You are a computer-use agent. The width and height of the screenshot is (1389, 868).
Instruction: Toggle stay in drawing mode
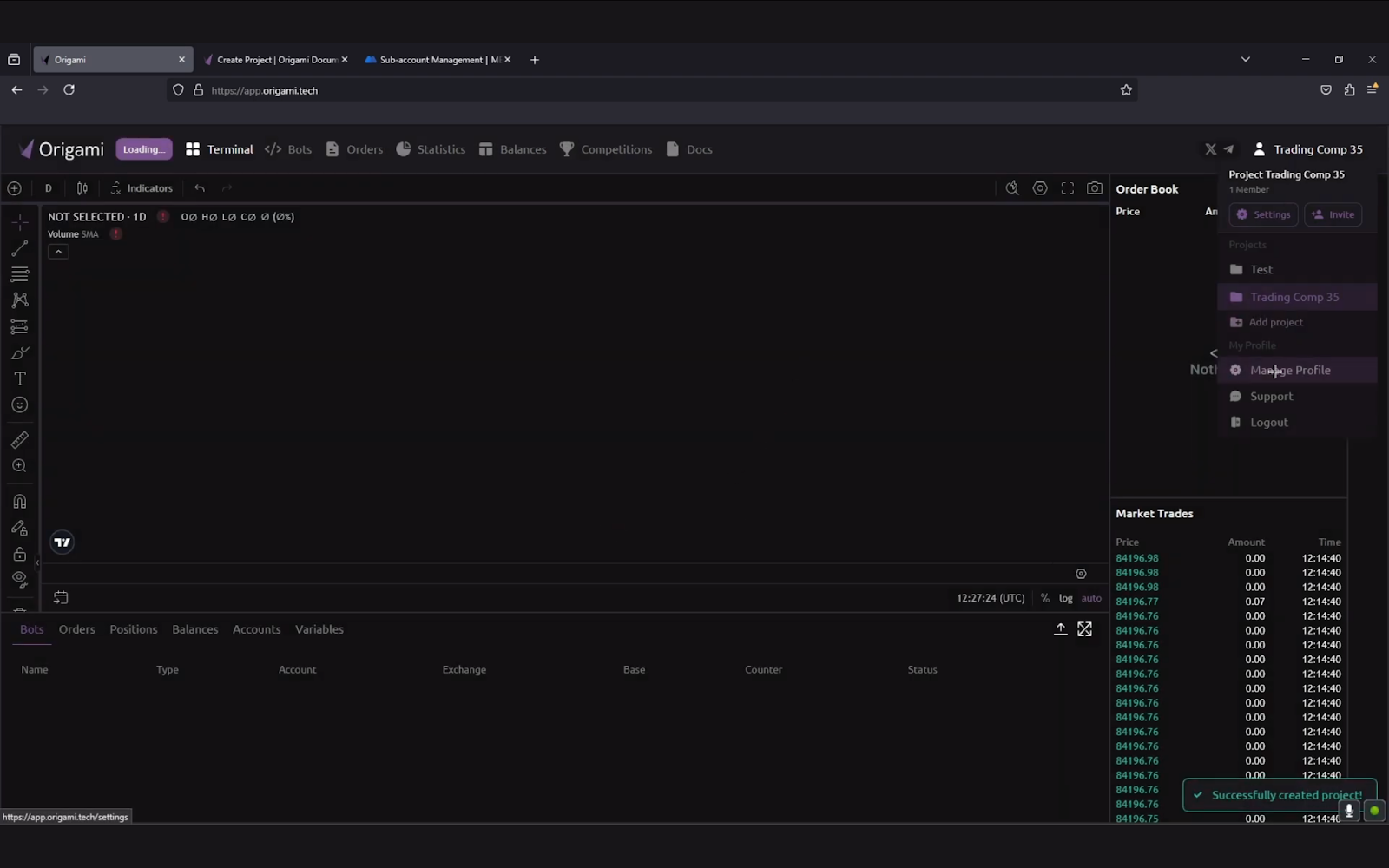19,528
